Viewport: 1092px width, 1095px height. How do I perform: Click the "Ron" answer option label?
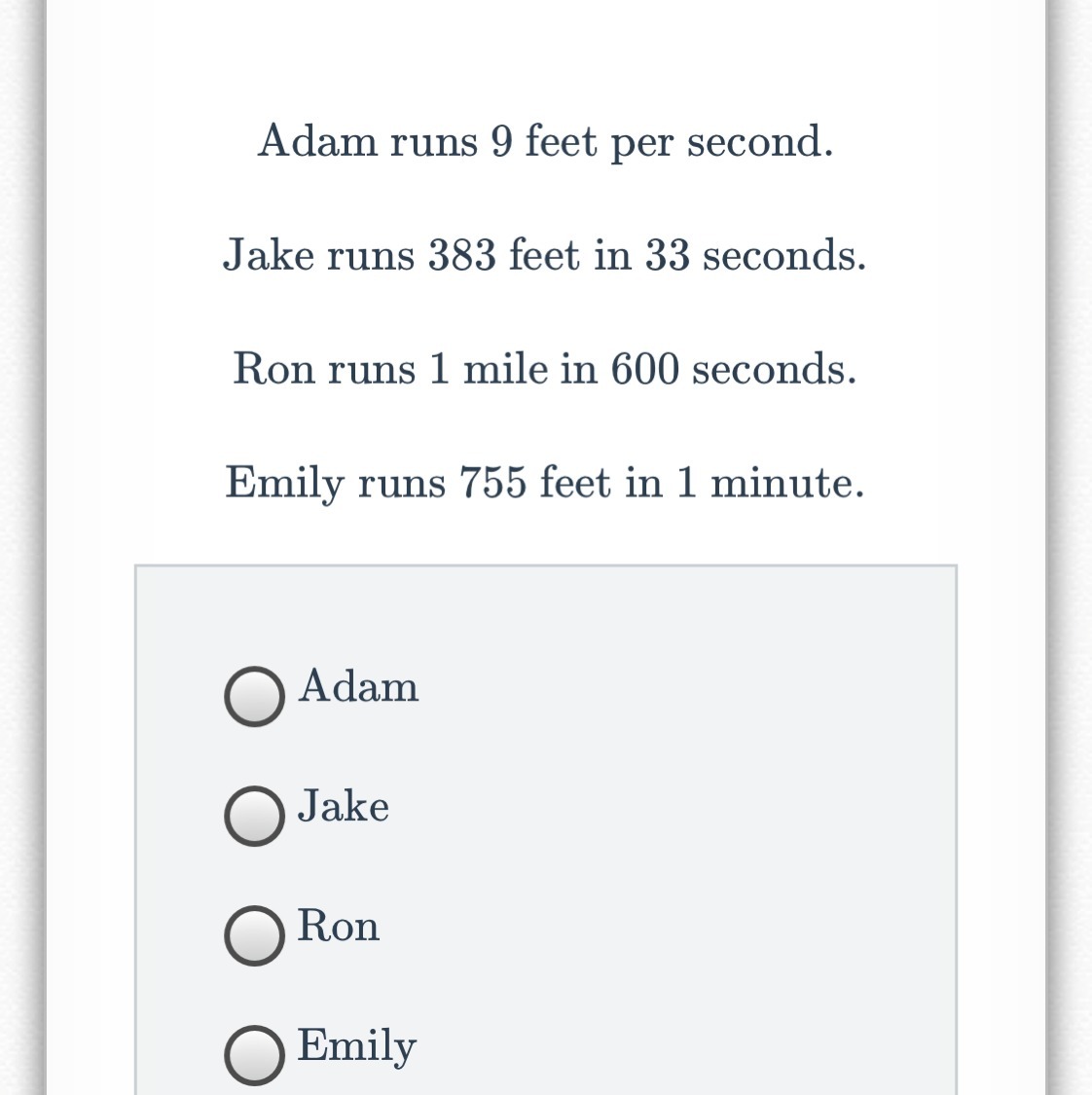[338, 926]
